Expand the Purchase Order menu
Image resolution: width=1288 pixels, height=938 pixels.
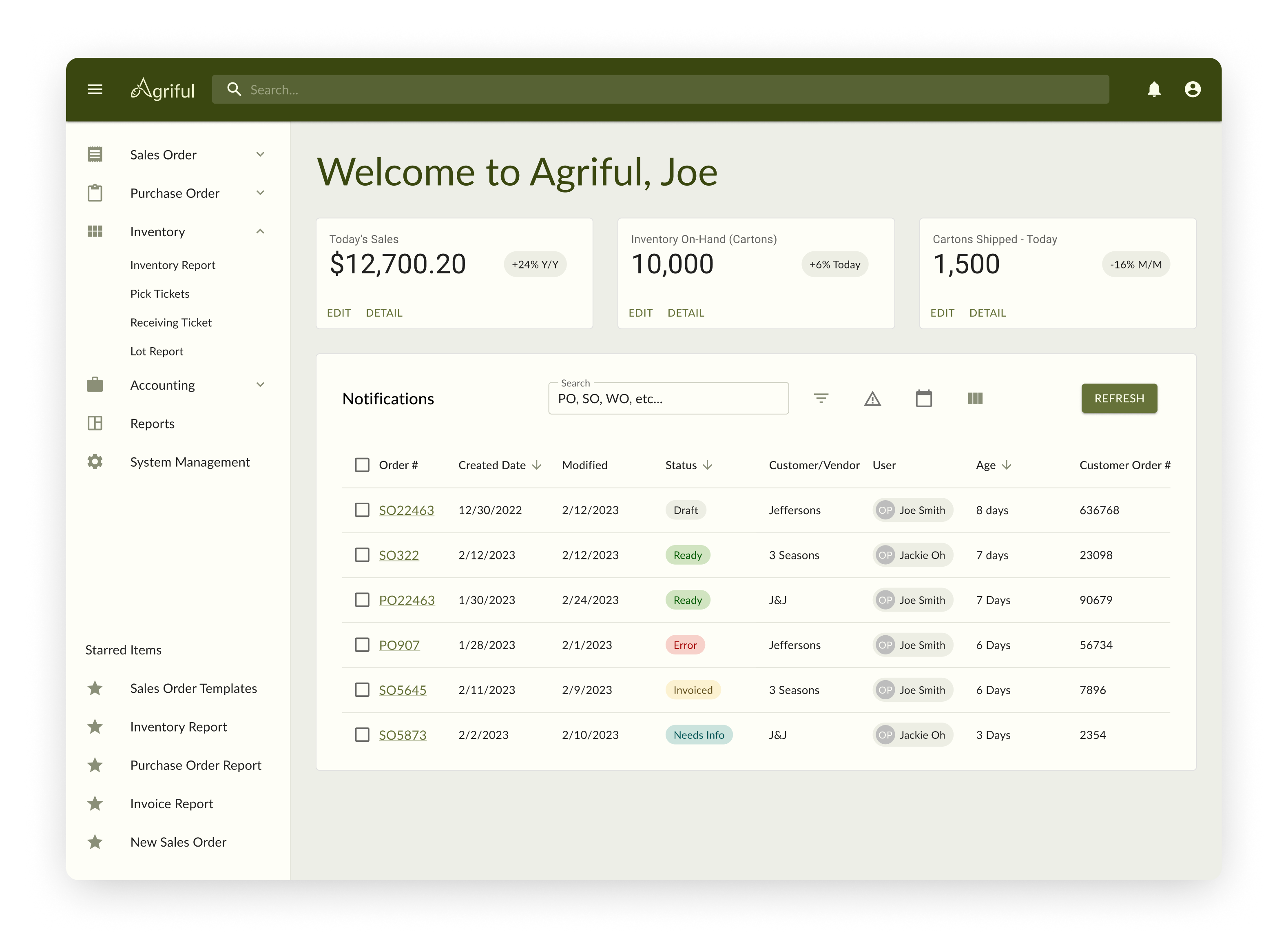[261, 193]
